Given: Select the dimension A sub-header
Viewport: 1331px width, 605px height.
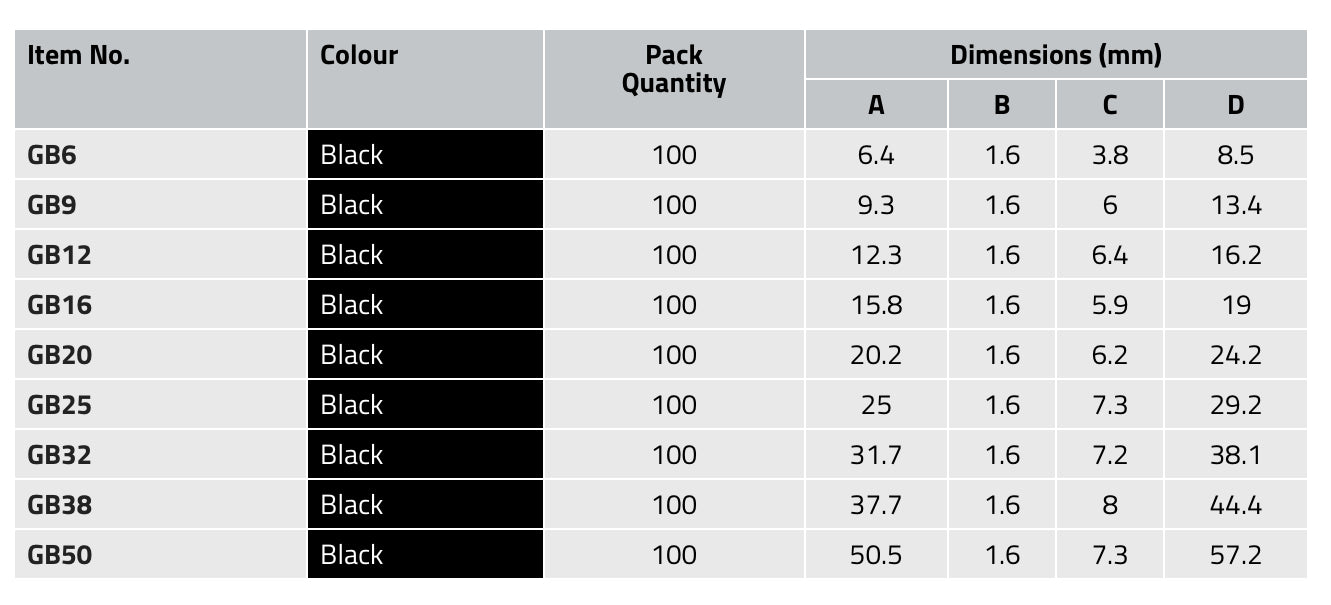Looking at the screenshot, I should coord(876,105).
